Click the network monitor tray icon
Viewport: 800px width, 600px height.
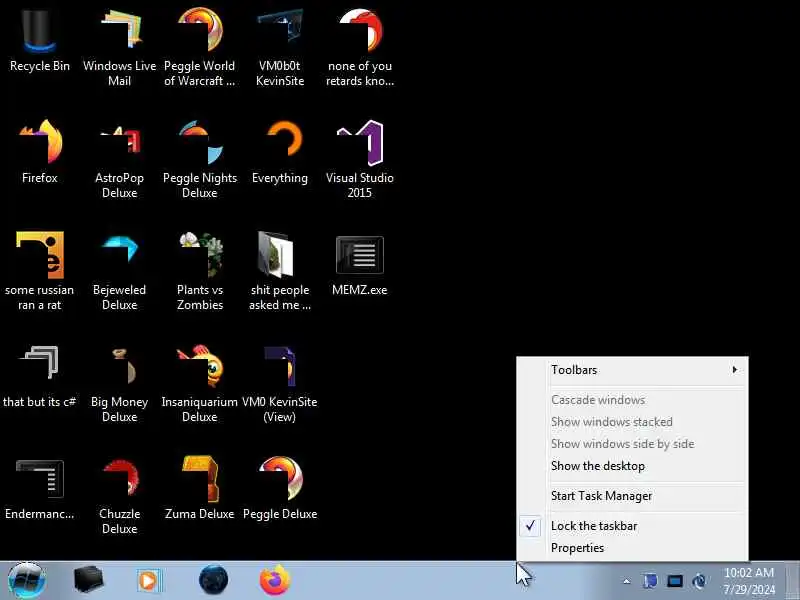click(674, 581)
